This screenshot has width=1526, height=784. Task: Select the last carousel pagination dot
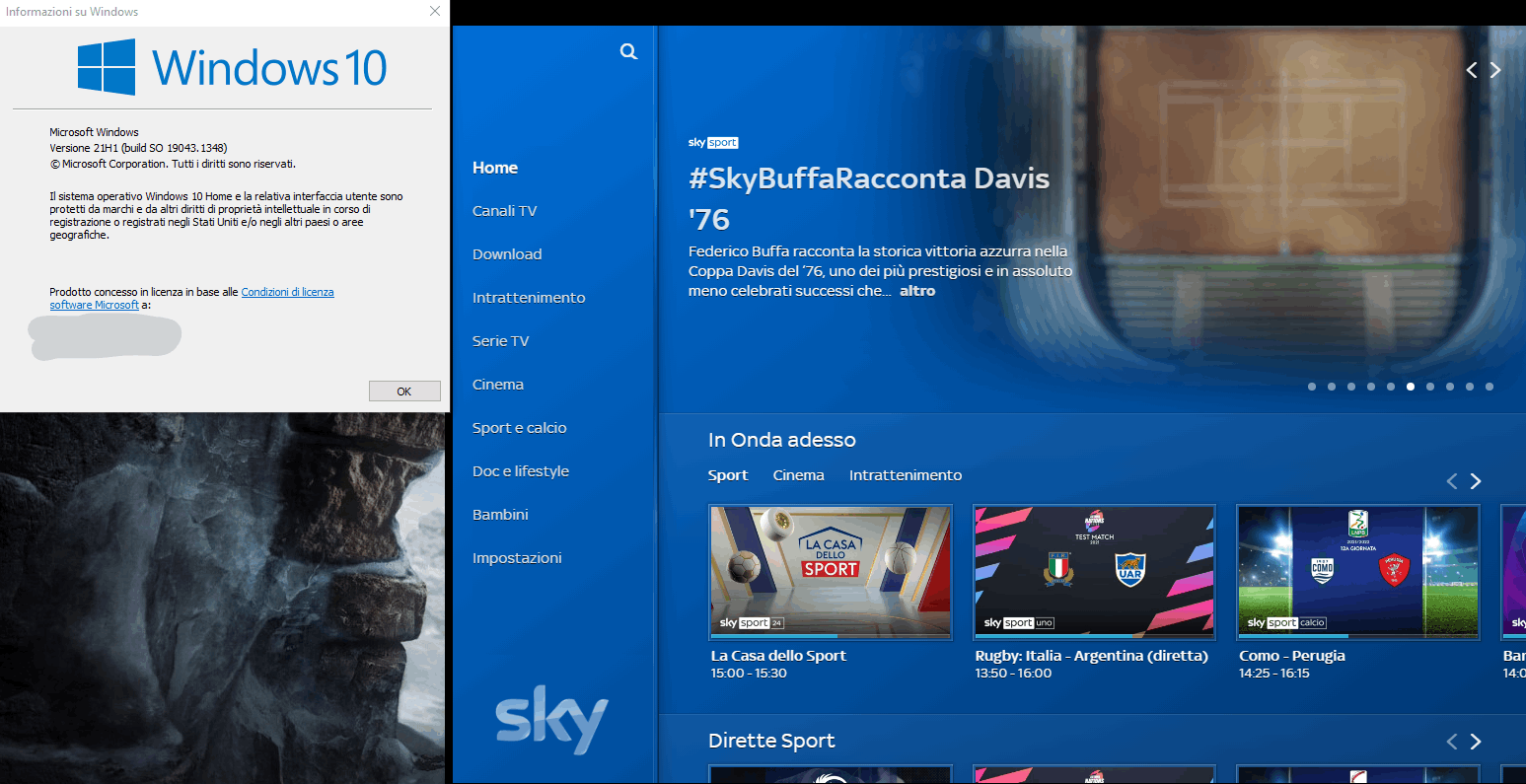tap(1490, 387)
